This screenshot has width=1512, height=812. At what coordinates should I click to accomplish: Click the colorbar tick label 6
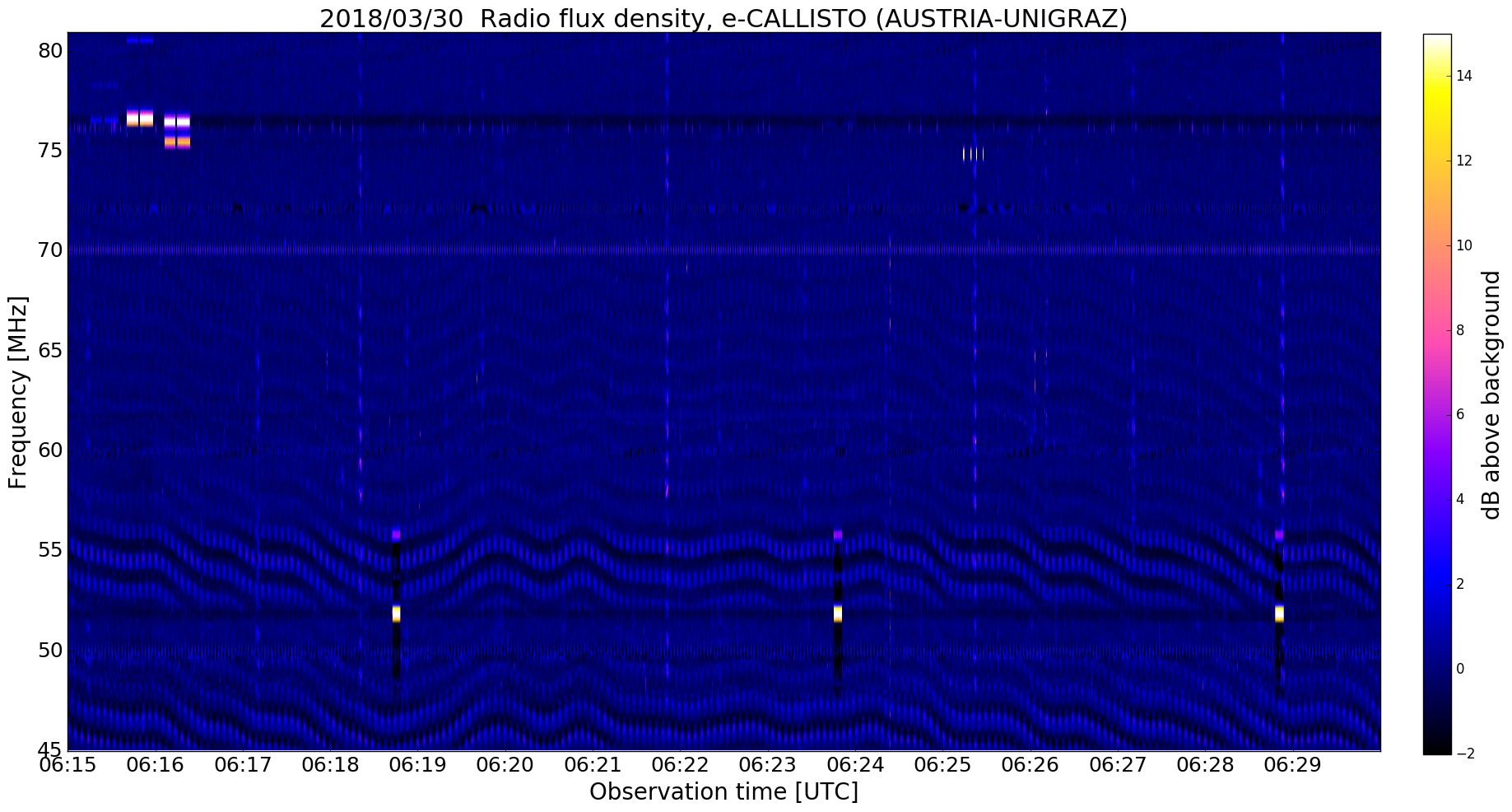(1460, 414)
